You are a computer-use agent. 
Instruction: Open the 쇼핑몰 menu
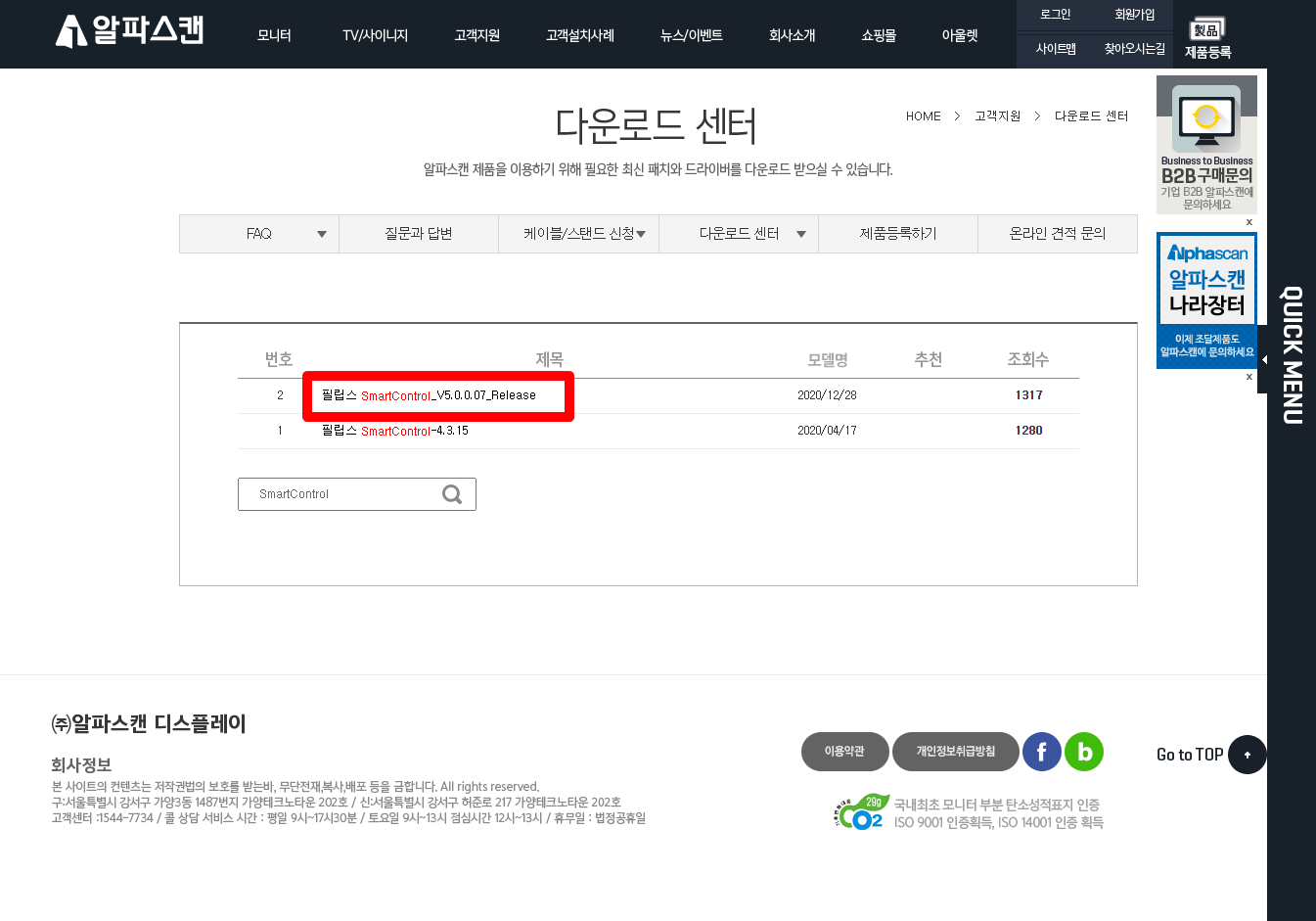[879, 35]
